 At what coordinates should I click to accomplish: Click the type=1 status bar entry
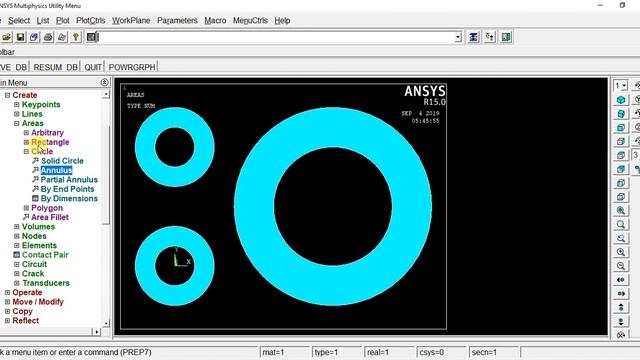pyautogui.click(x=337, y=352)
